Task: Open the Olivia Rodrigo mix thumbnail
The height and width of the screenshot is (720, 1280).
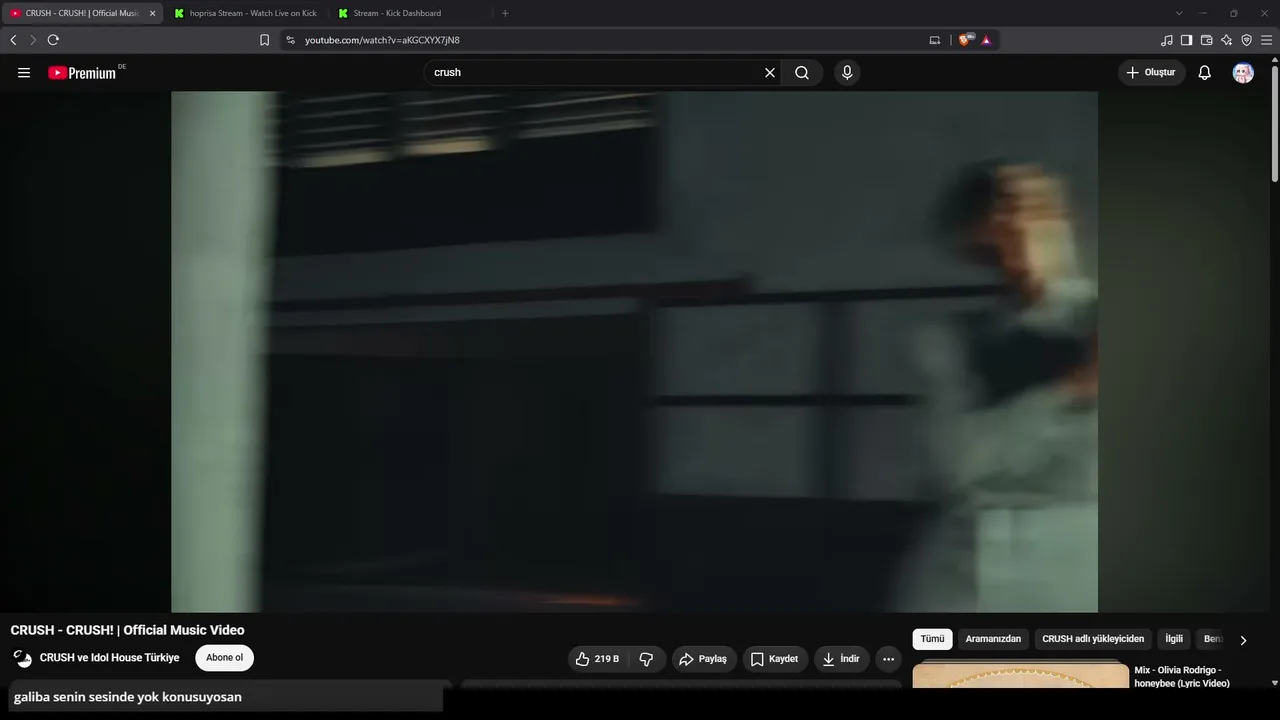Action: coord(1020,676)
